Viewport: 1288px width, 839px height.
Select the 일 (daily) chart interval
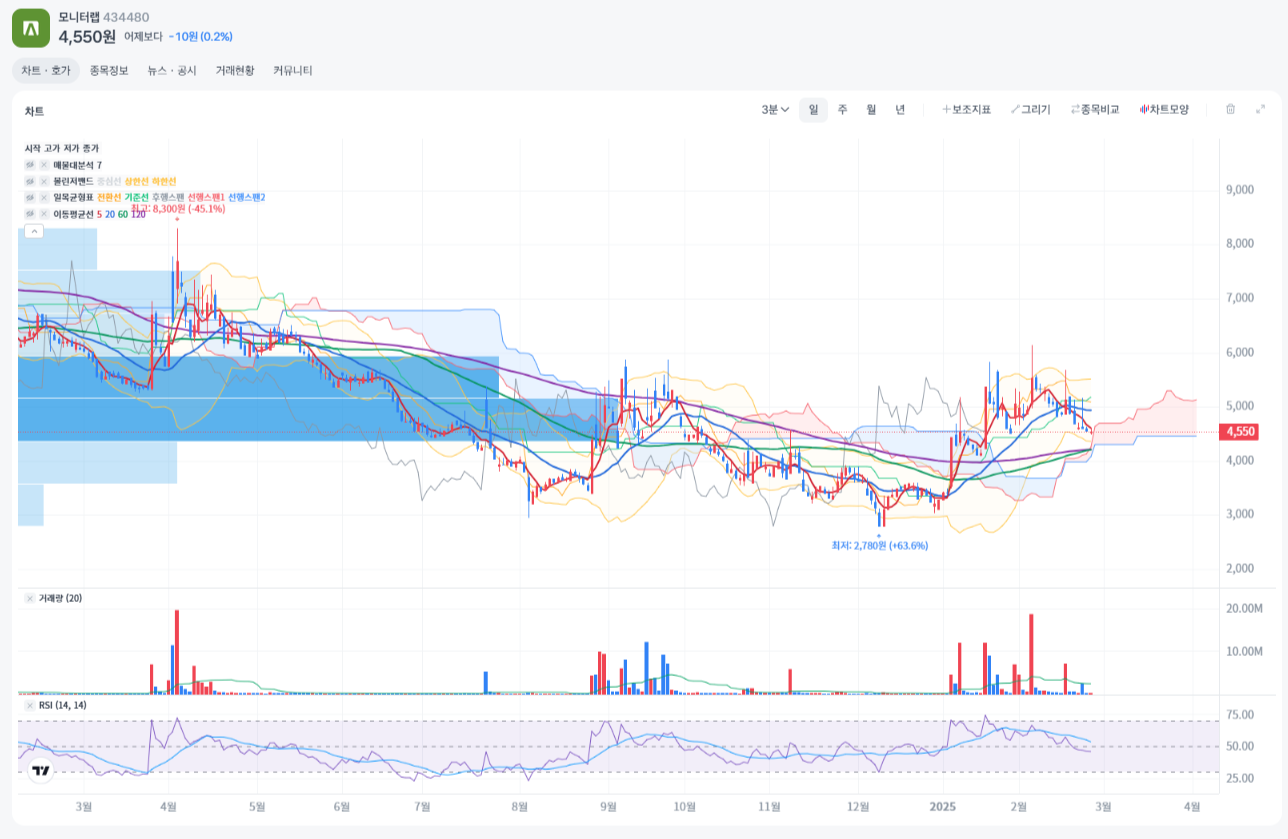[x=813, y=110]
